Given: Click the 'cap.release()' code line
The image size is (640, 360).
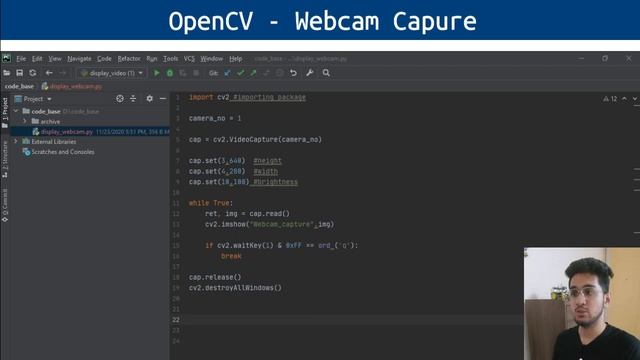Looking at the screenshot, I should tap(215, 277).
